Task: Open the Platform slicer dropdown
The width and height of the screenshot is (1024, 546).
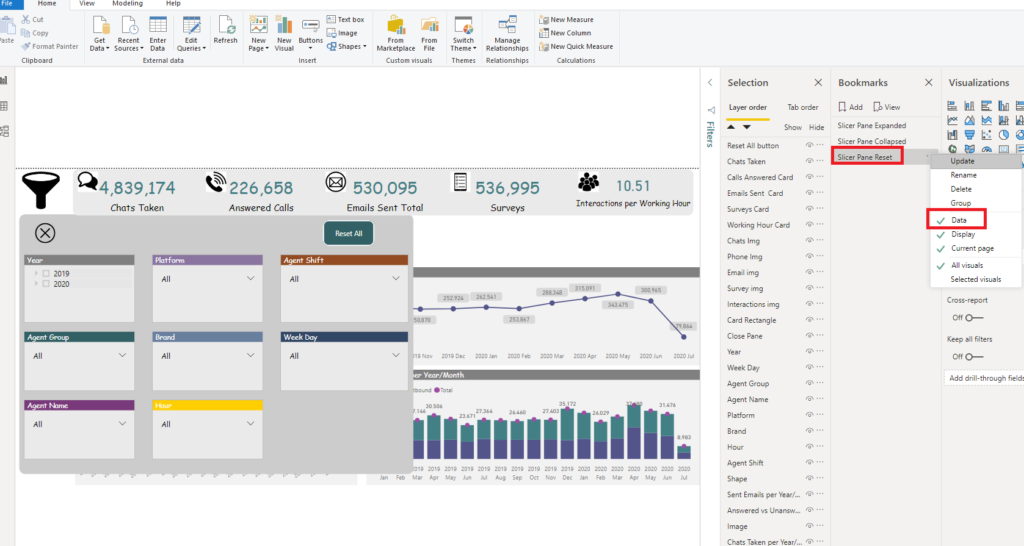Action: (x=250, y=279)
